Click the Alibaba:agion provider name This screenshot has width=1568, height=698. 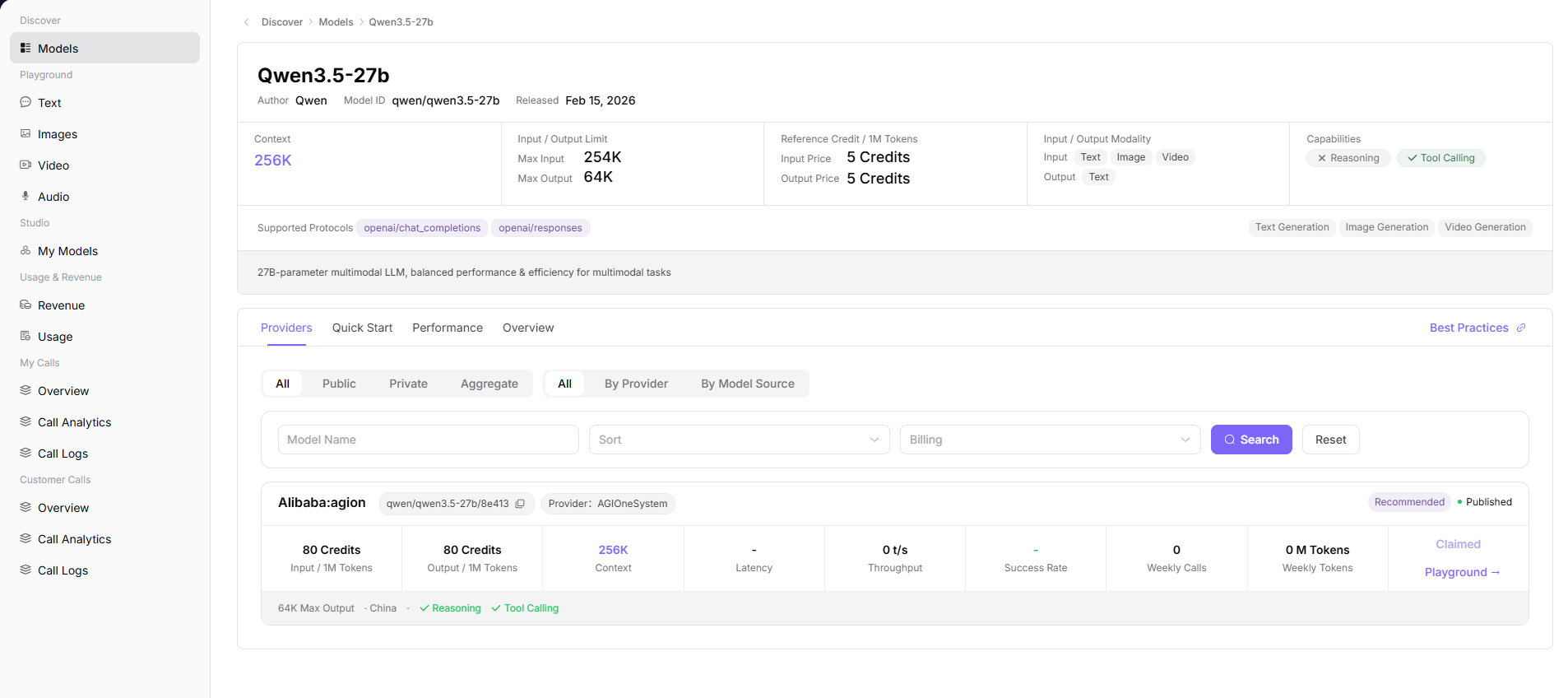[x=322, y=503]
